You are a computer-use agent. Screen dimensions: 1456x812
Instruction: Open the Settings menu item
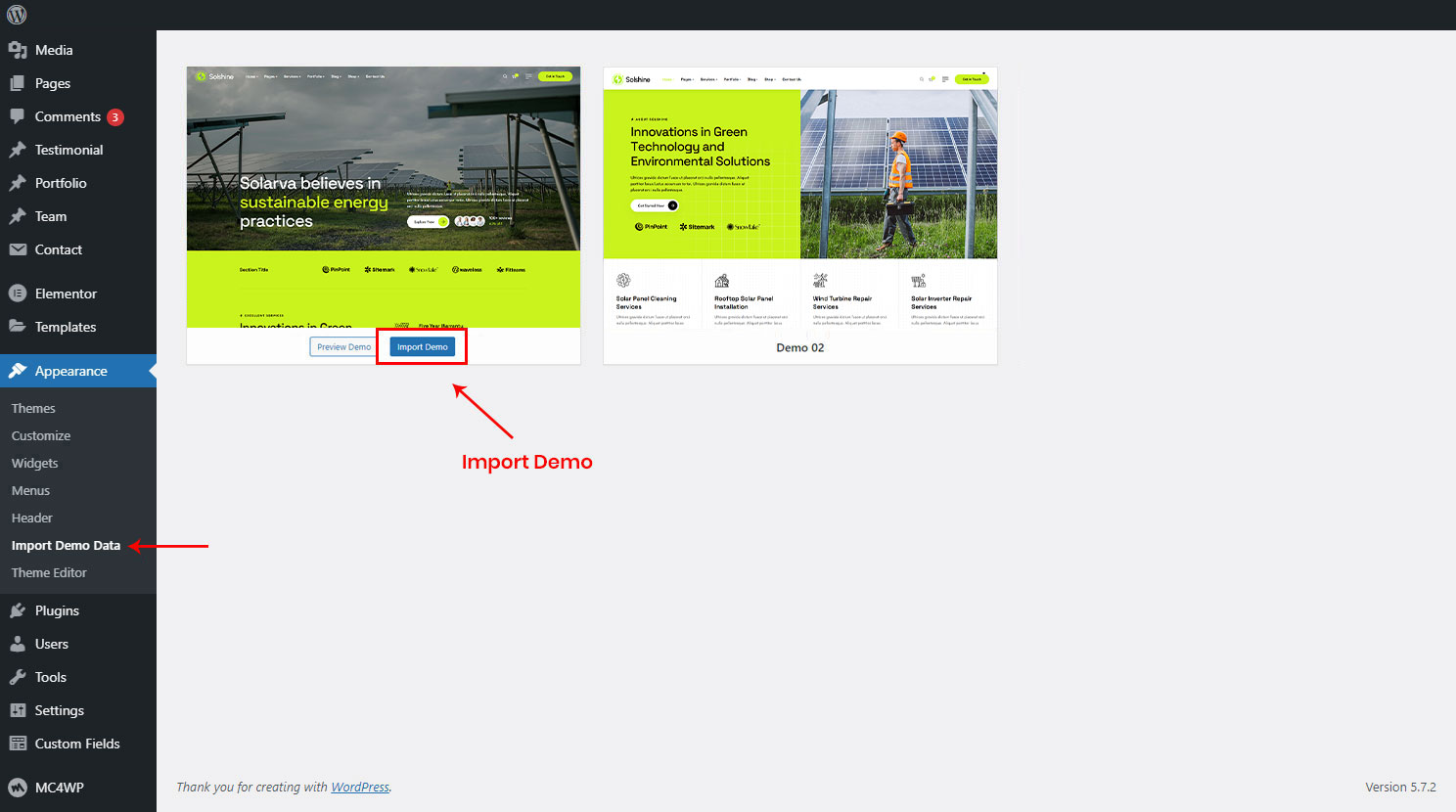(59, 710)
